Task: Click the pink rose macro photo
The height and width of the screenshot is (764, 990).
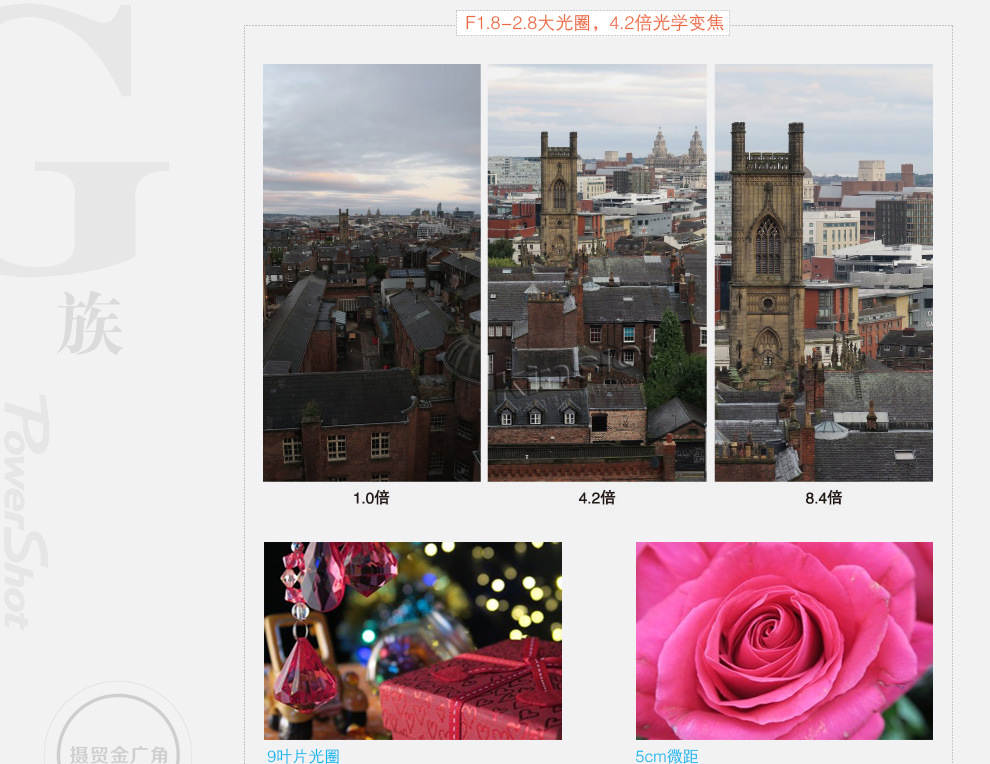Action: point(784,640)
